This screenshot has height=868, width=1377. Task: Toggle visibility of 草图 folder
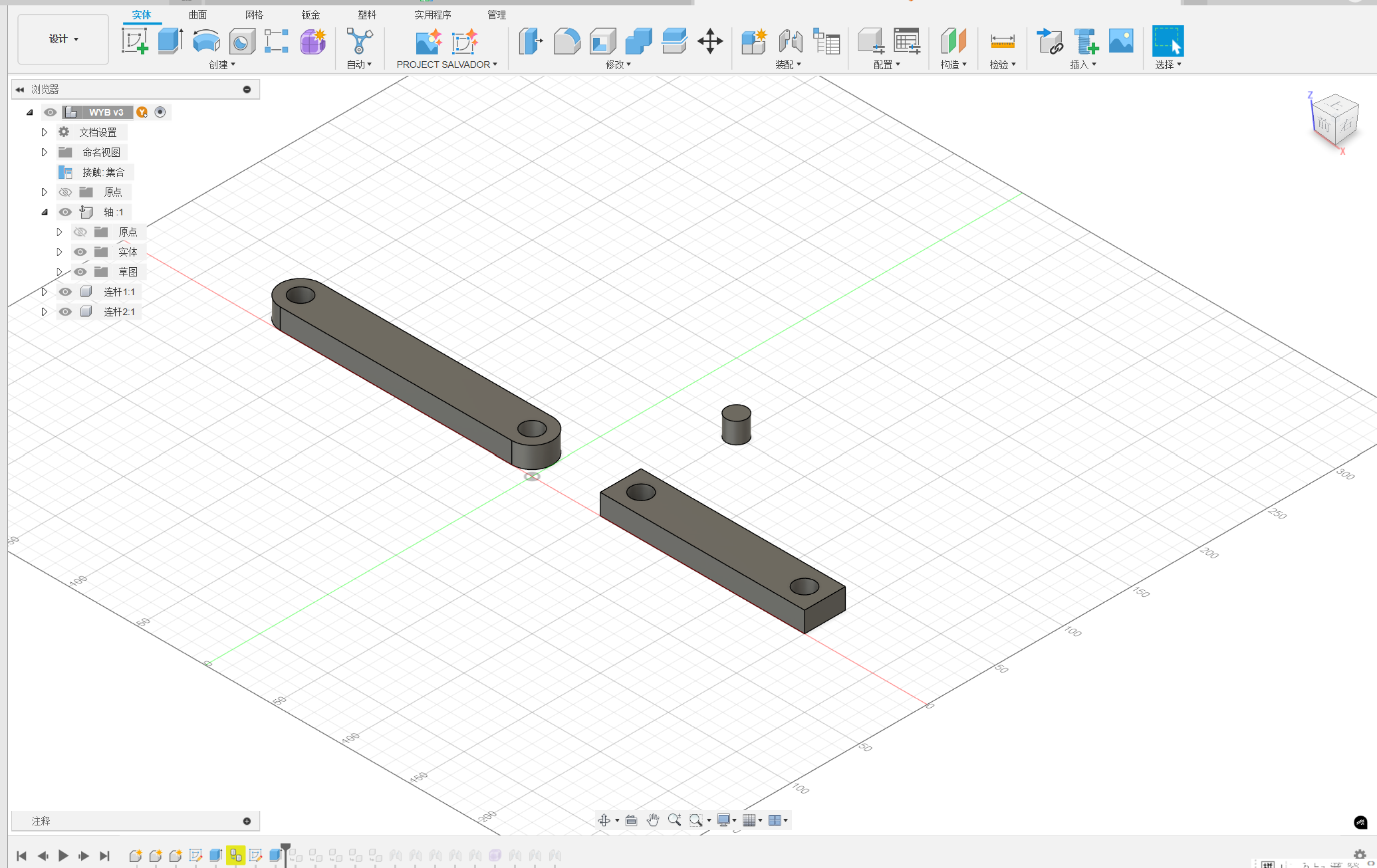pos(80,272)
